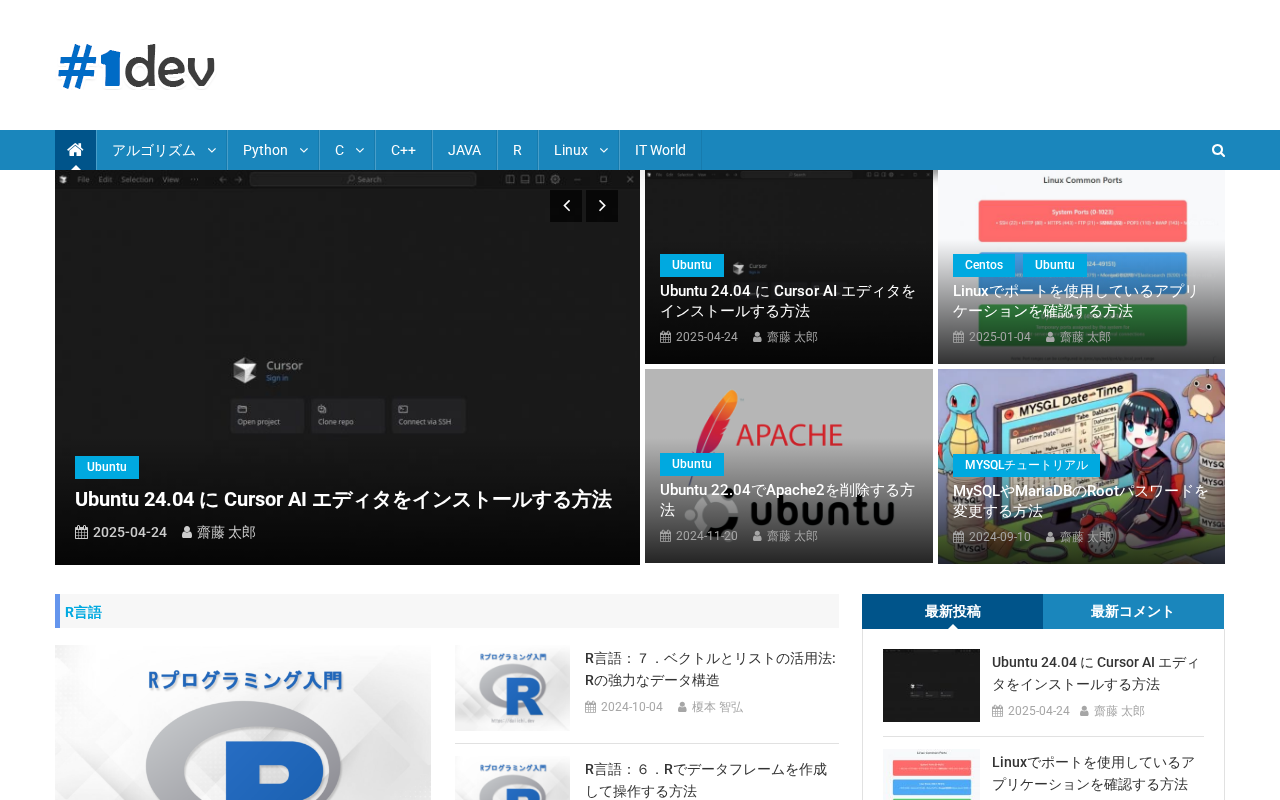Advance slider with right arrow button
The height and width of the screenshot is (800, 1280).
(602, 206)
